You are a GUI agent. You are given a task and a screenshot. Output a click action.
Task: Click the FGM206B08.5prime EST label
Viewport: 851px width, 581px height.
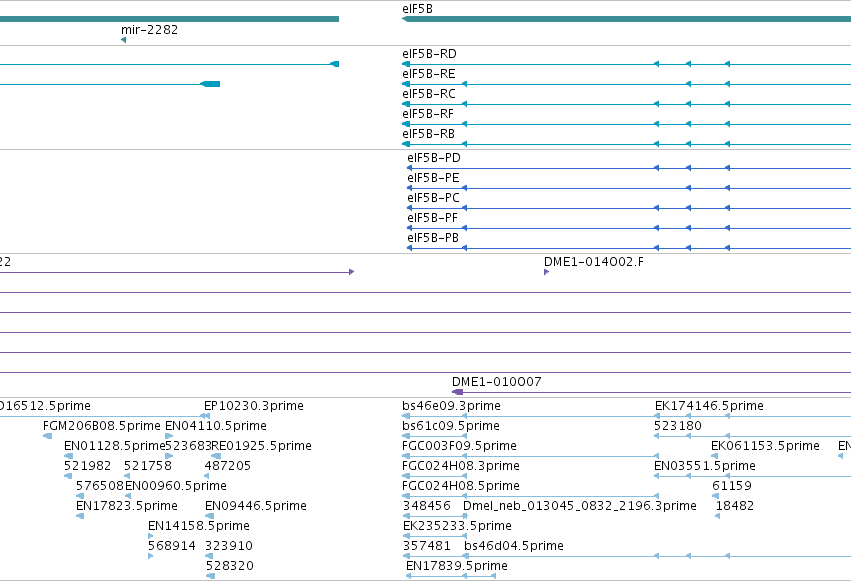click(x=101, y=426)
